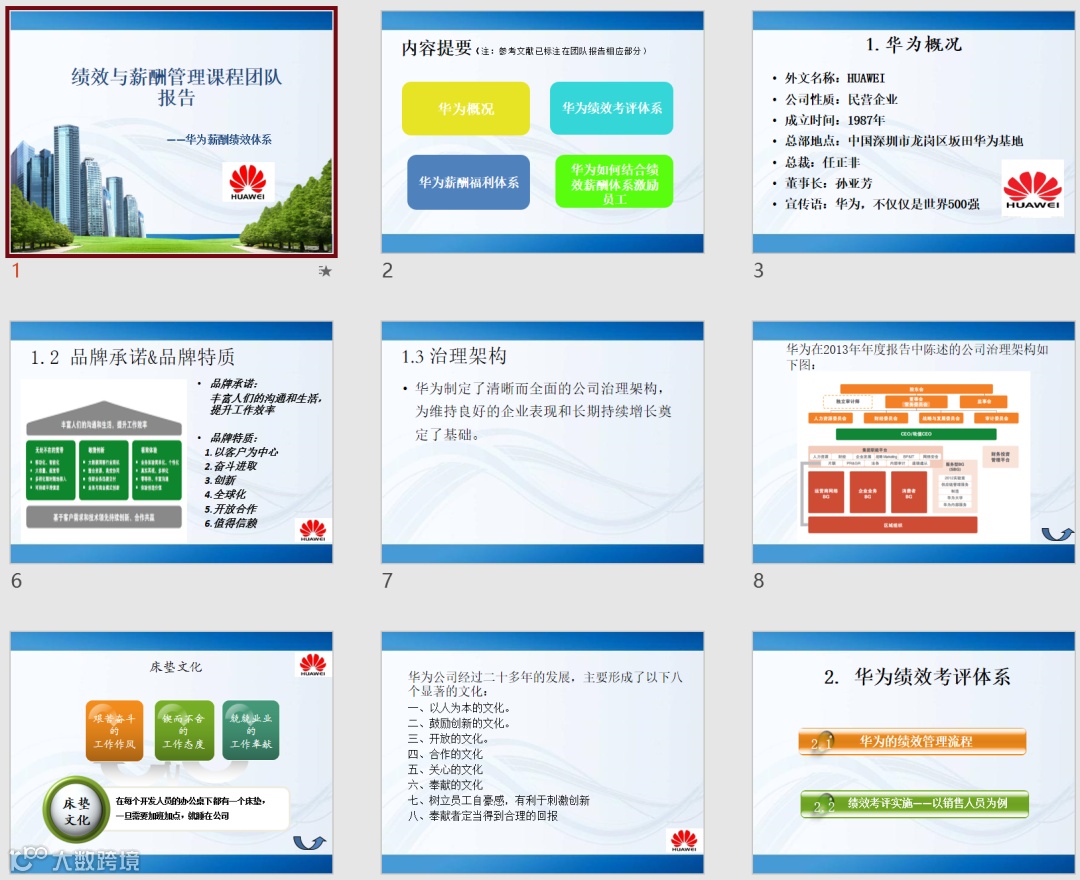1080x880 pixels.
Task: Click the 2.1 华为的绩效管理流程 bar
Action: pos(913,742)
